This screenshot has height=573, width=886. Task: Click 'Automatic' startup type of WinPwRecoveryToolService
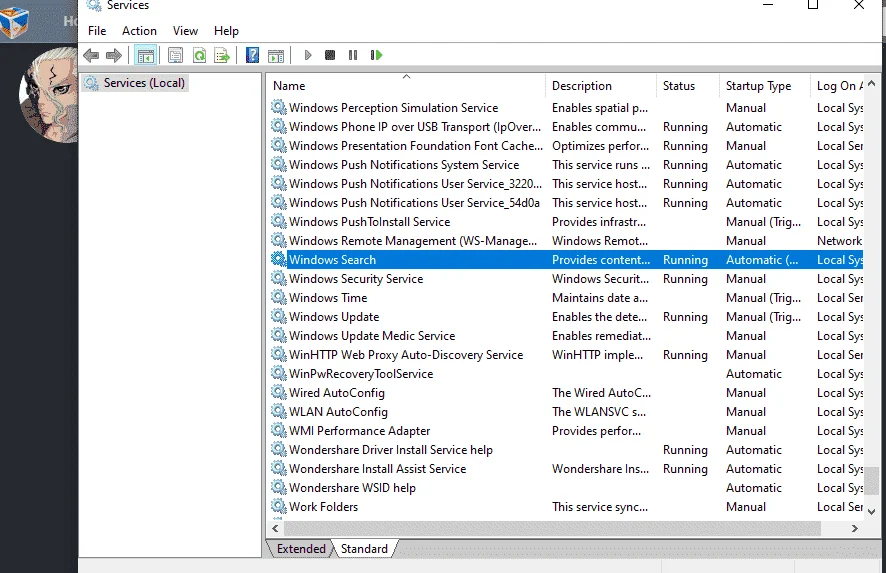coord(754,374)
